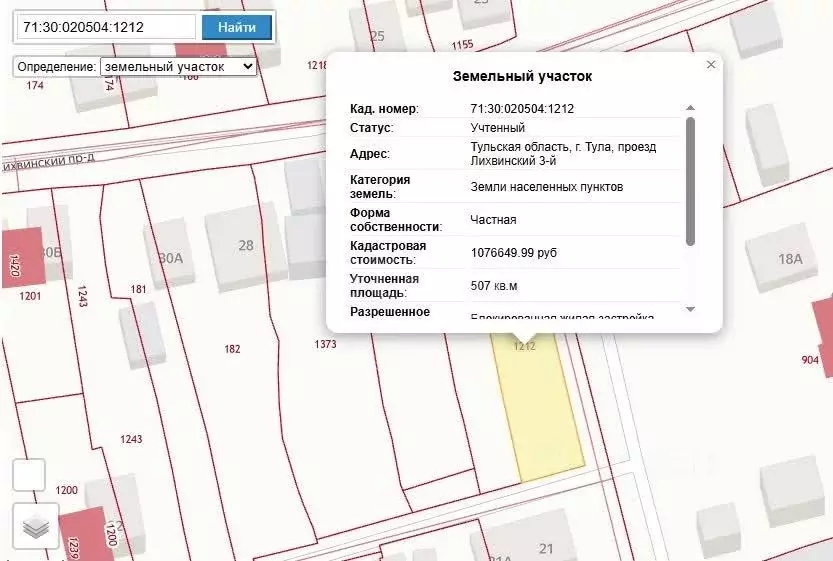Click parcel number 904 on map

(810, 360)
